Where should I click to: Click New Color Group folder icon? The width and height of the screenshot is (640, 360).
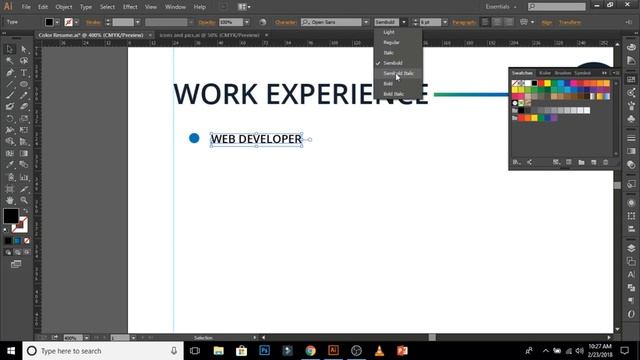[x=581, y=162]
